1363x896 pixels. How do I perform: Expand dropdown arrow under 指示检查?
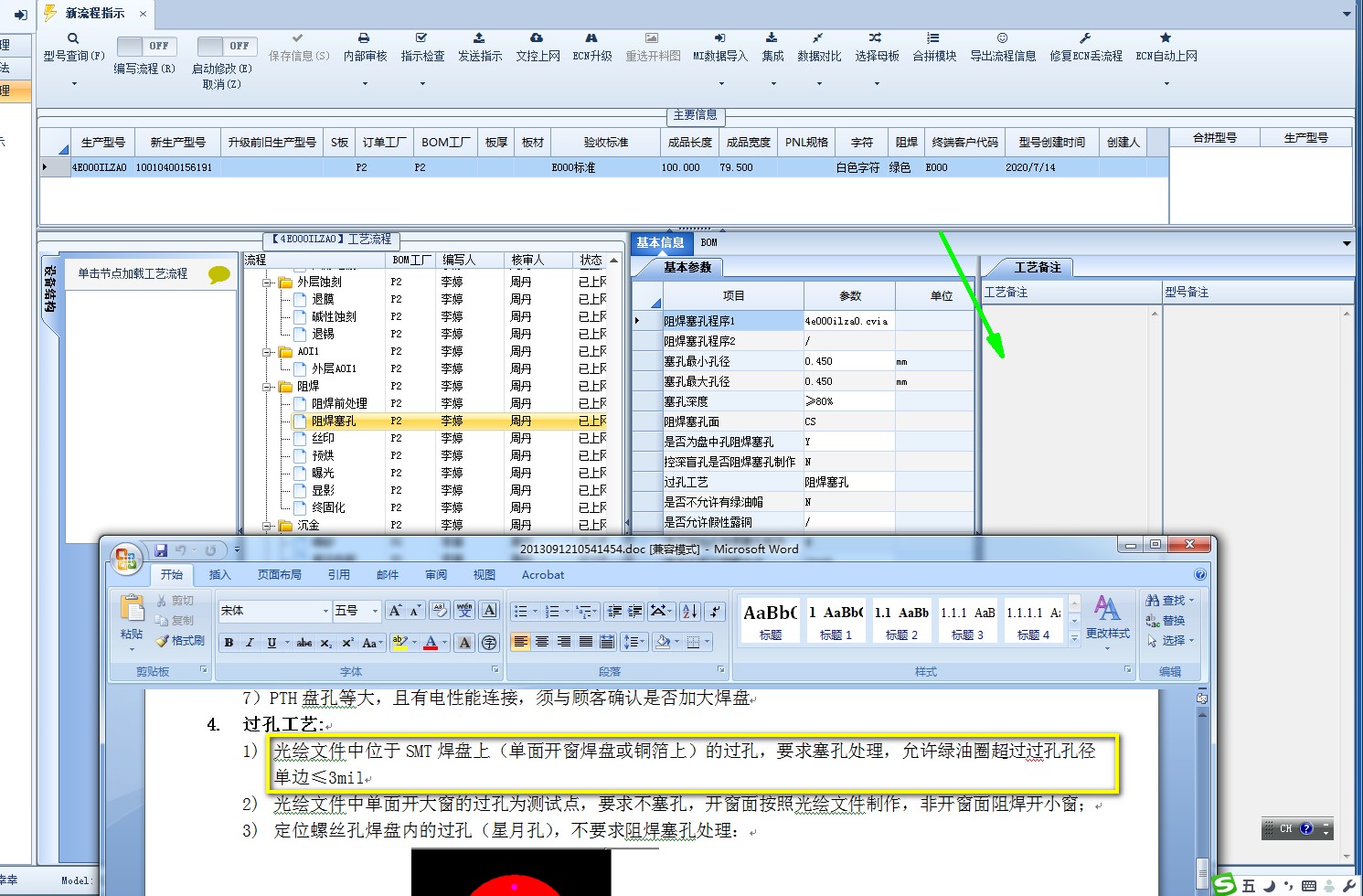click(x=422, y=83)
